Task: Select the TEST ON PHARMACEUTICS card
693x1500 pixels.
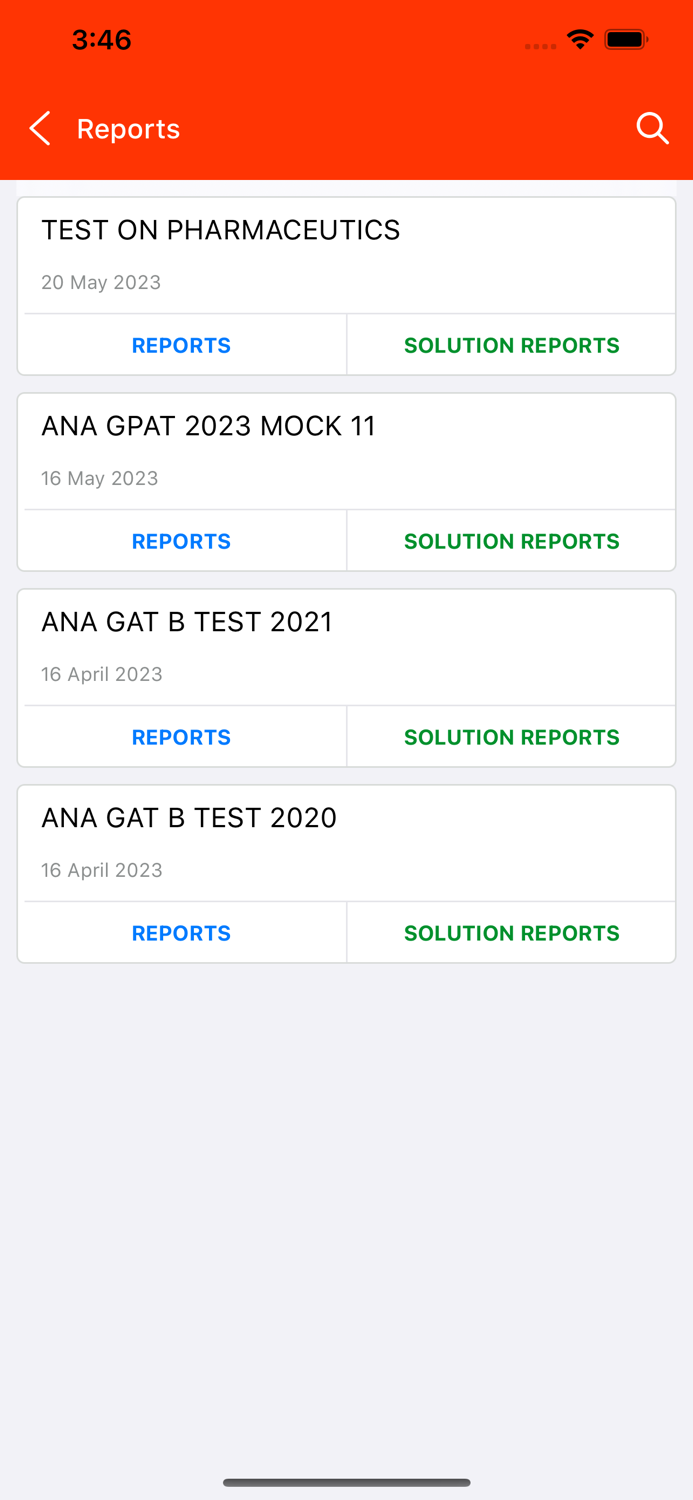Action: [346, 255]
